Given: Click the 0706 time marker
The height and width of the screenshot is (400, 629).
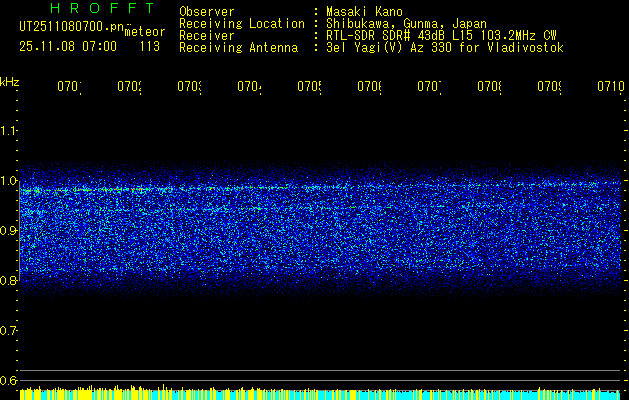Looking at the screenshot, I should (x=369, y=87).
